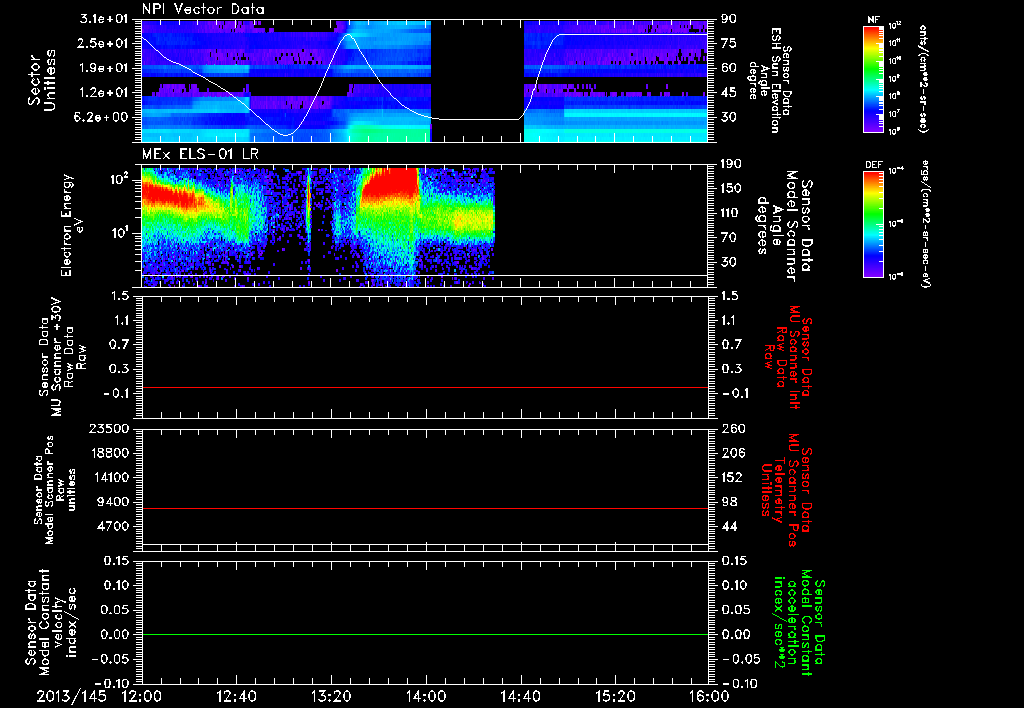Click the 150 scanner angle tick value

731,188
